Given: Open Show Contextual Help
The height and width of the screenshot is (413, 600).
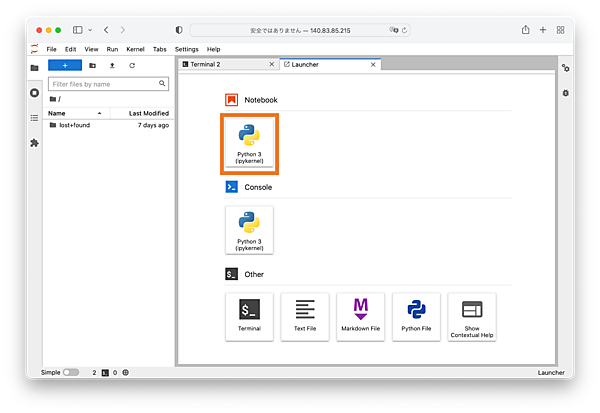Looking at the screenshot, I should [471, 316].
